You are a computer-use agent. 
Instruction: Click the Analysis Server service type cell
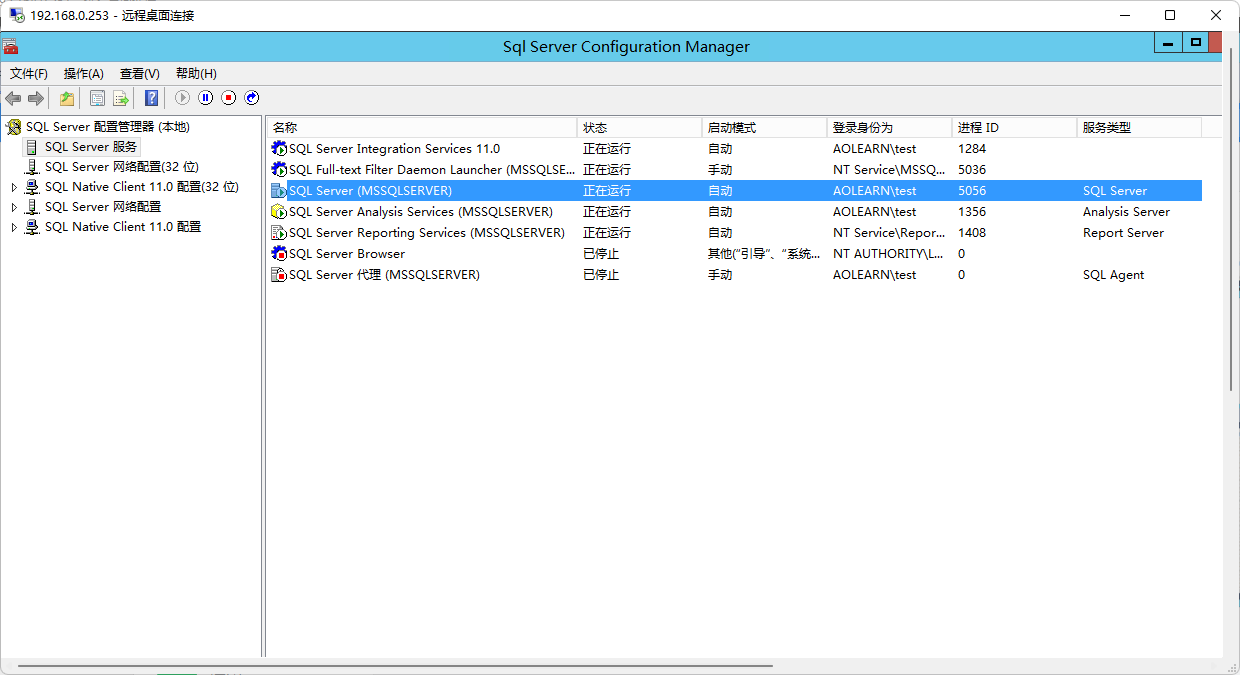click(x=1126, y=212)
